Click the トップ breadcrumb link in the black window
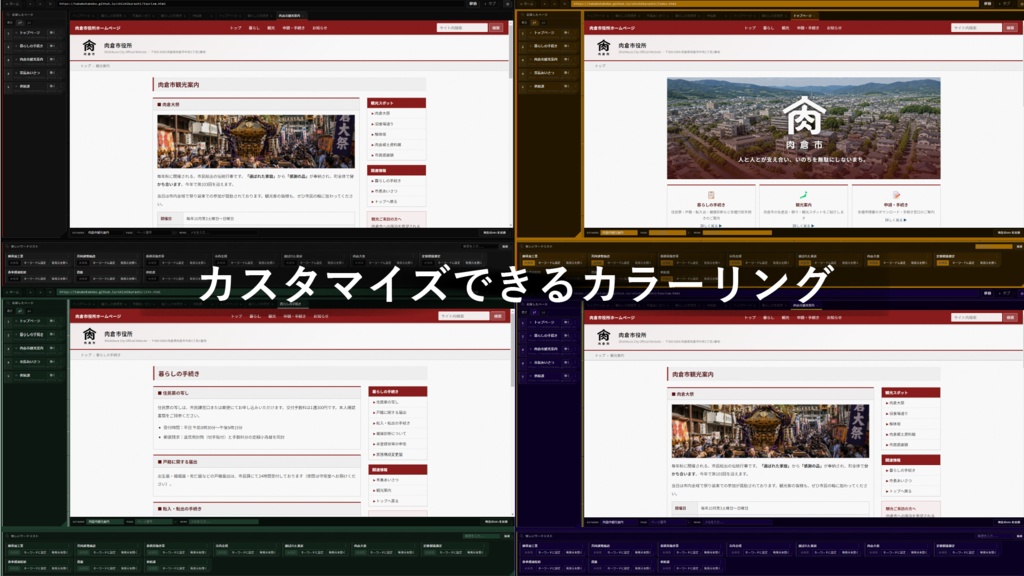The image size is (1024, 576). (x=86, y=66)
